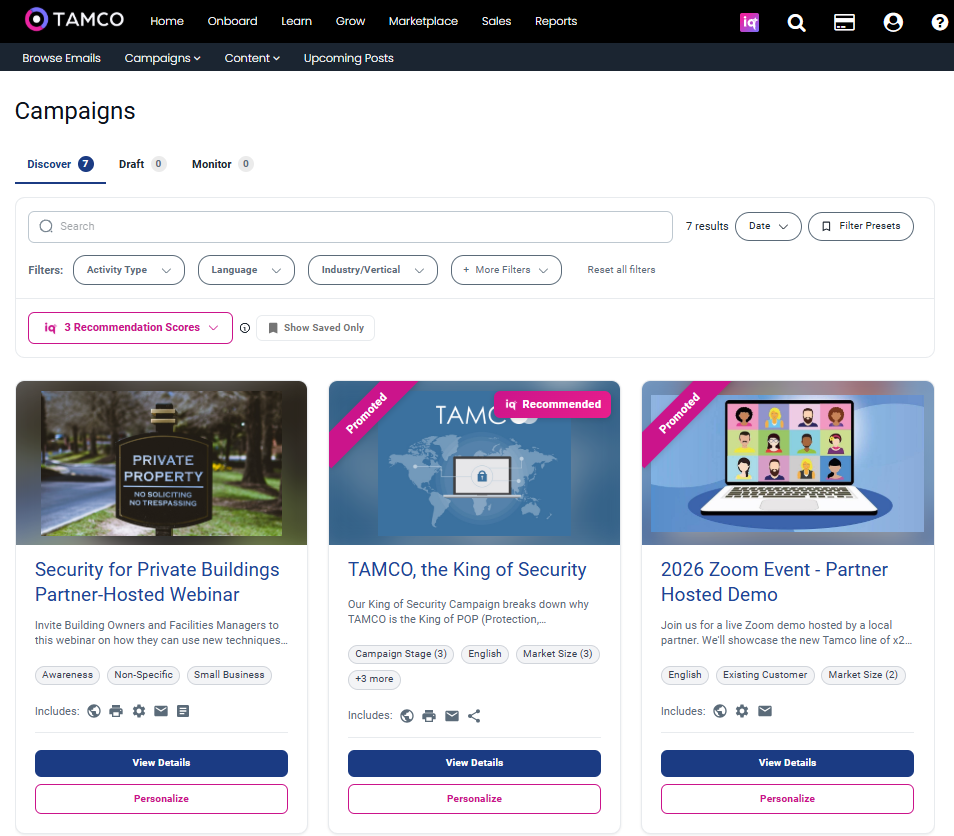
Task: Click gear icon on 2026 Zoom Event card
Action: [x=742, y=711]
